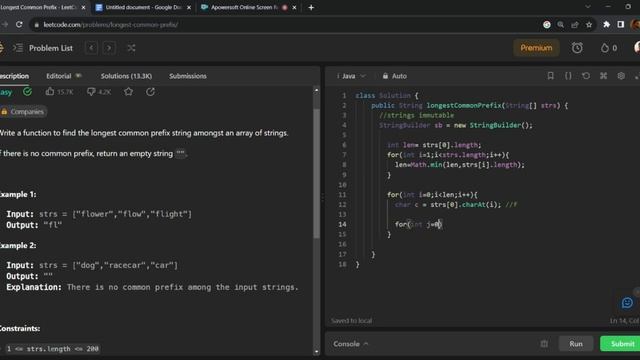The image size is (640, 360).
Task: Submit the solution
Action: click(x=620, y=344)
